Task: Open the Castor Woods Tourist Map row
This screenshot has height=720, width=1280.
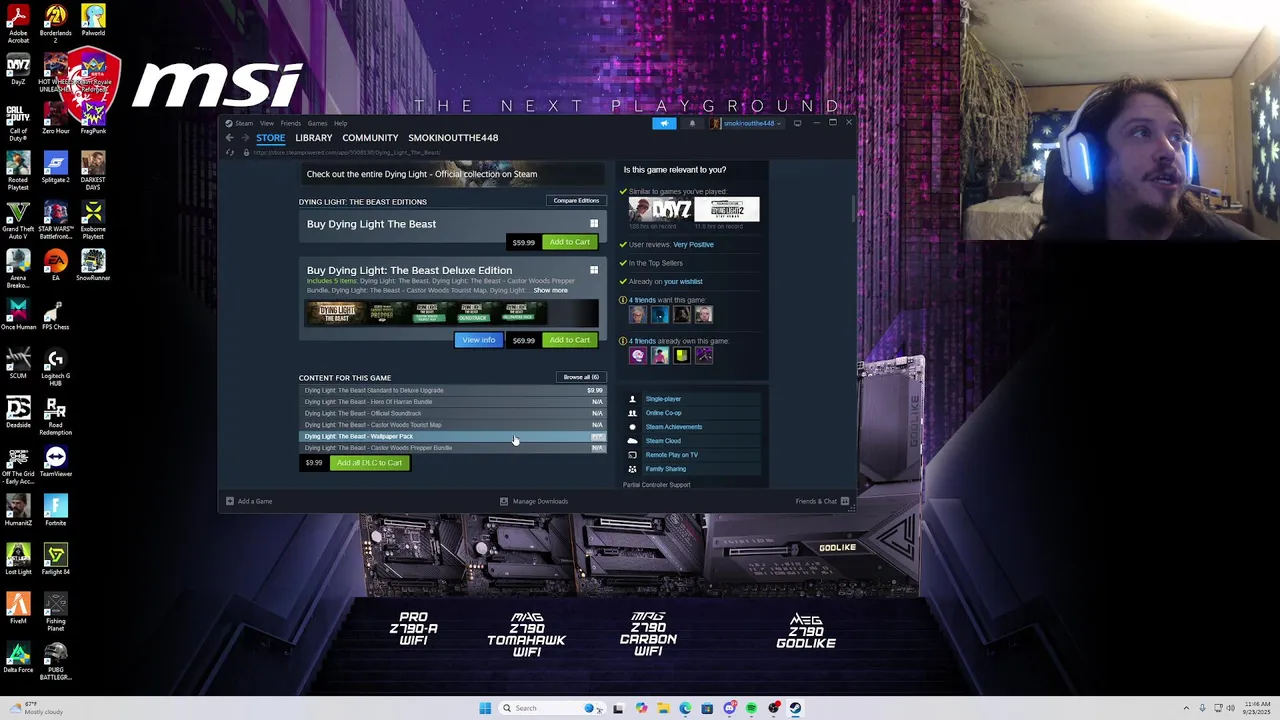Action: tap(452, 425)
